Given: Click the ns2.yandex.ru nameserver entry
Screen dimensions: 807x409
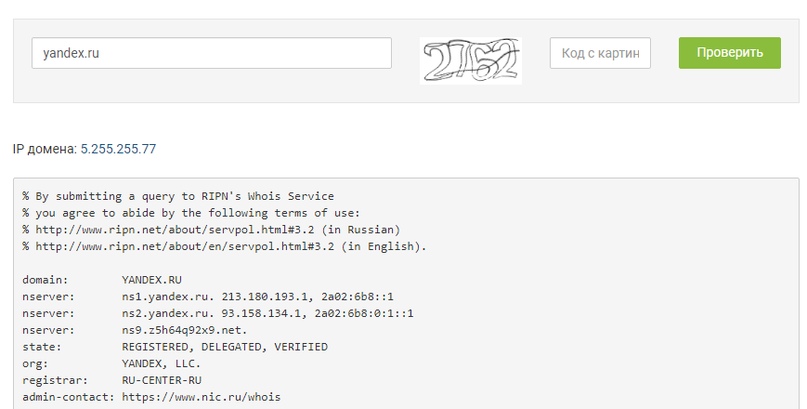Looking at the screenshot, I should 165,313.
